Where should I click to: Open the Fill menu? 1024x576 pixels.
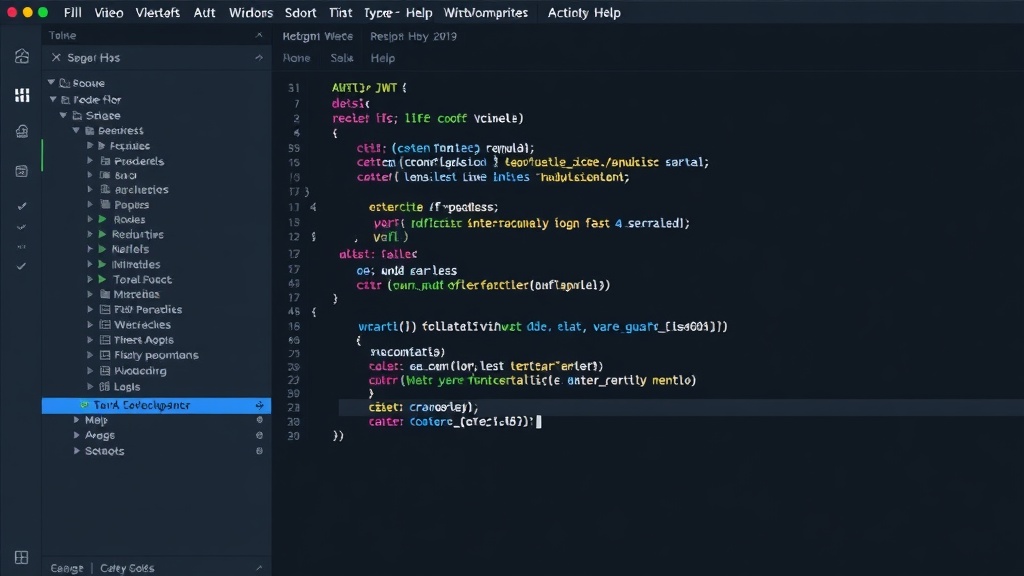point(72,12)
